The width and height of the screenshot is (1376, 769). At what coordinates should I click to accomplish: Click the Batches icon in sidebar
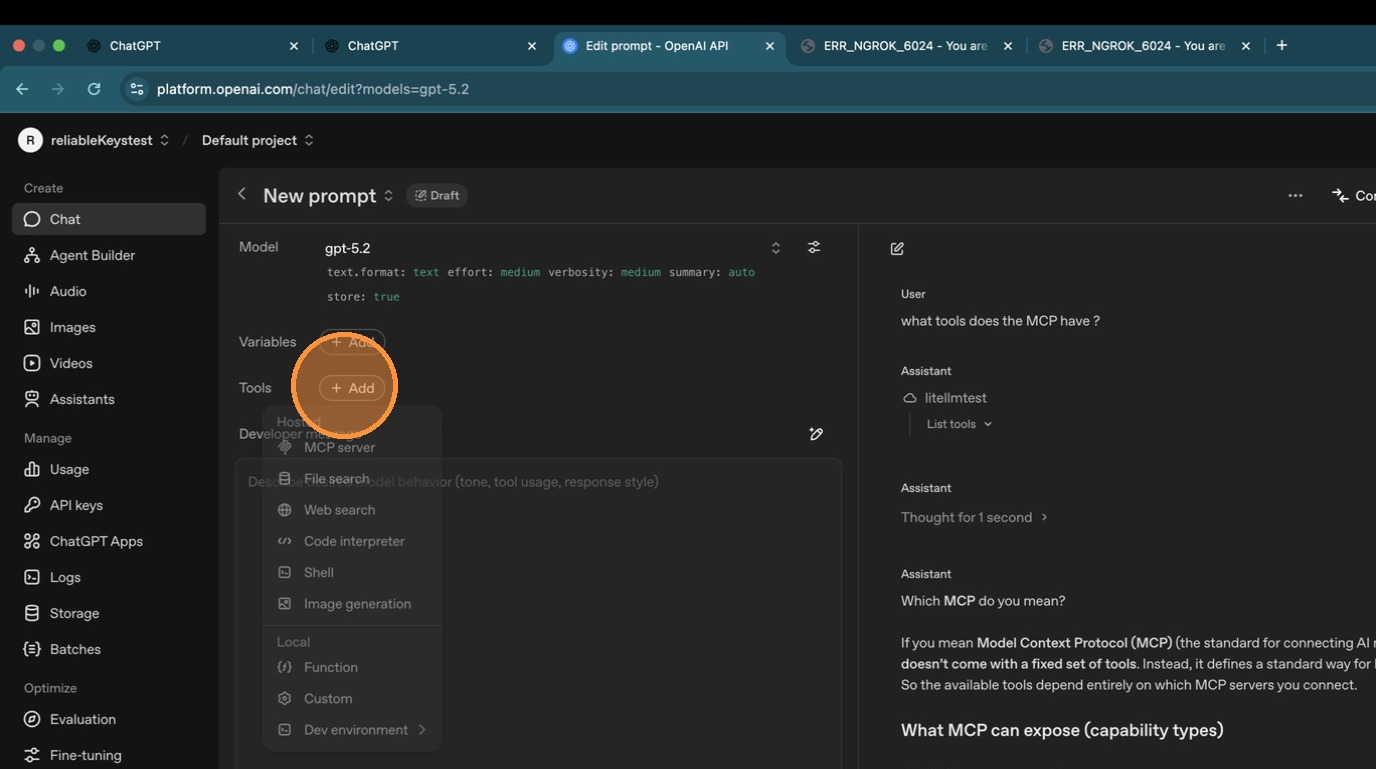pos(32,649)
